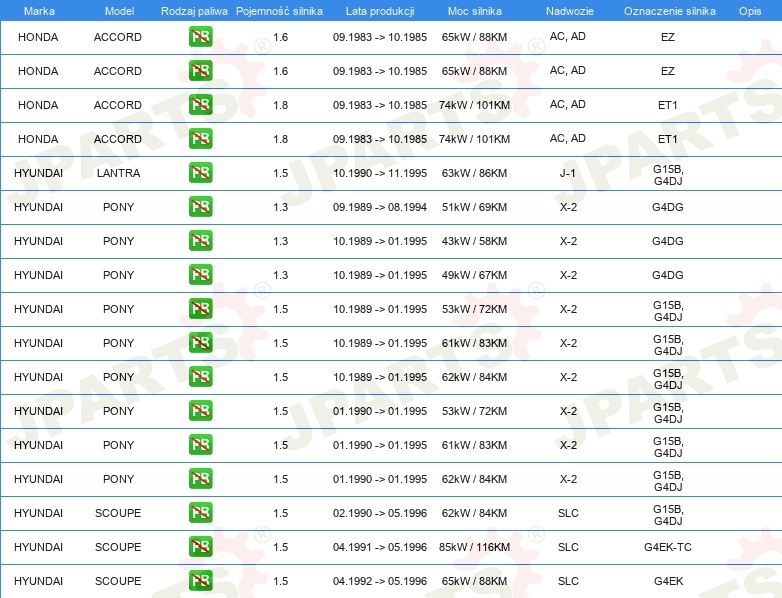Click the Marka column header
This screenshot has height=598, width=782.
pos(39,11)
